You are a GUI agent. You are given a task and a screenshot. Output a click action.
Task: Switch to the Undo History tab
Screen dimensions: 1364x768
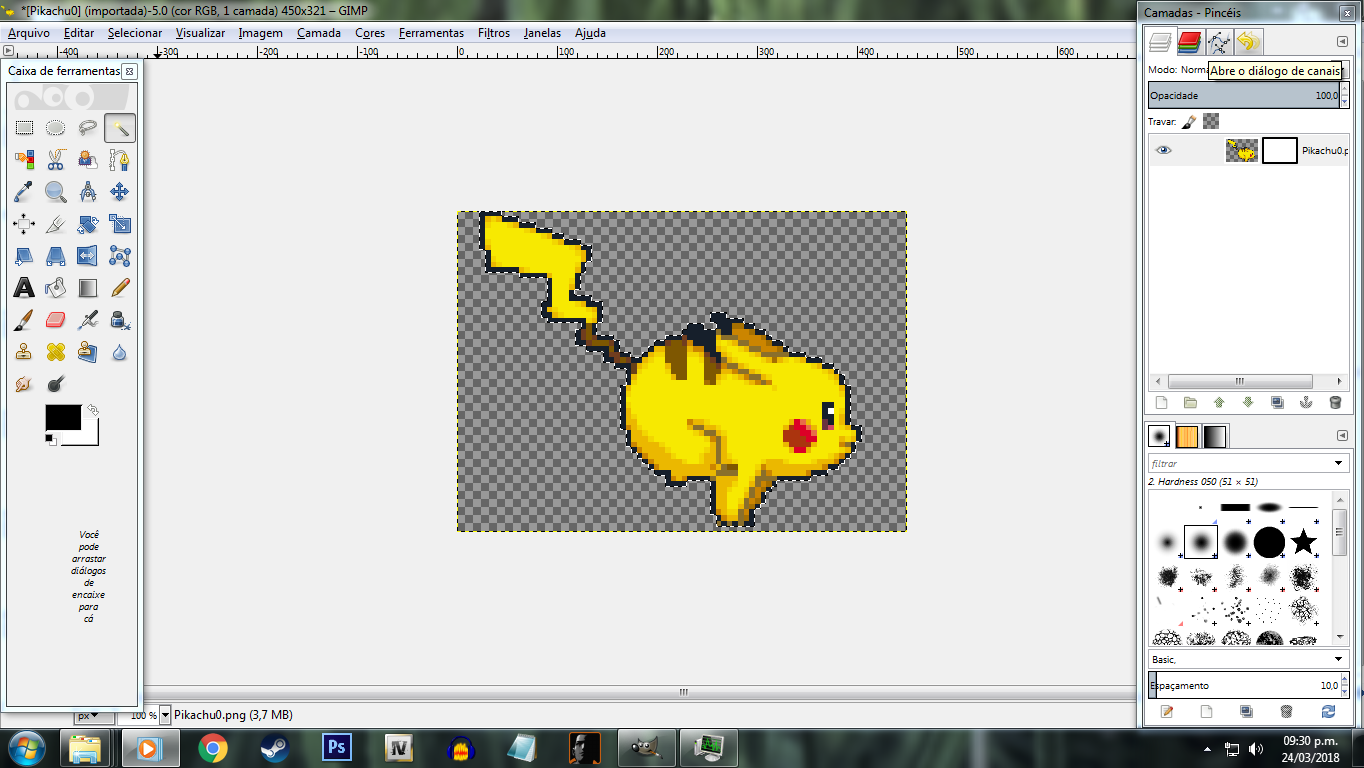[1248, 42]
